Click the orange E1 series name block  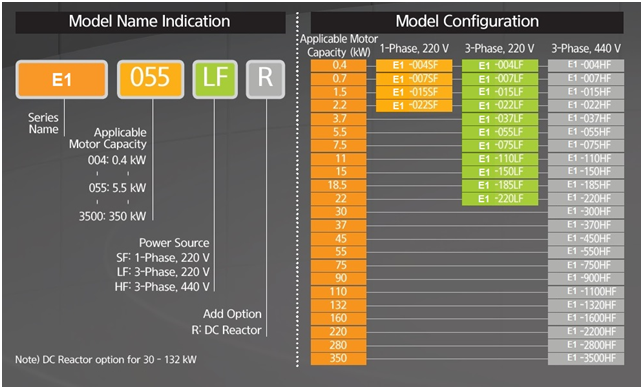point(62,80)
